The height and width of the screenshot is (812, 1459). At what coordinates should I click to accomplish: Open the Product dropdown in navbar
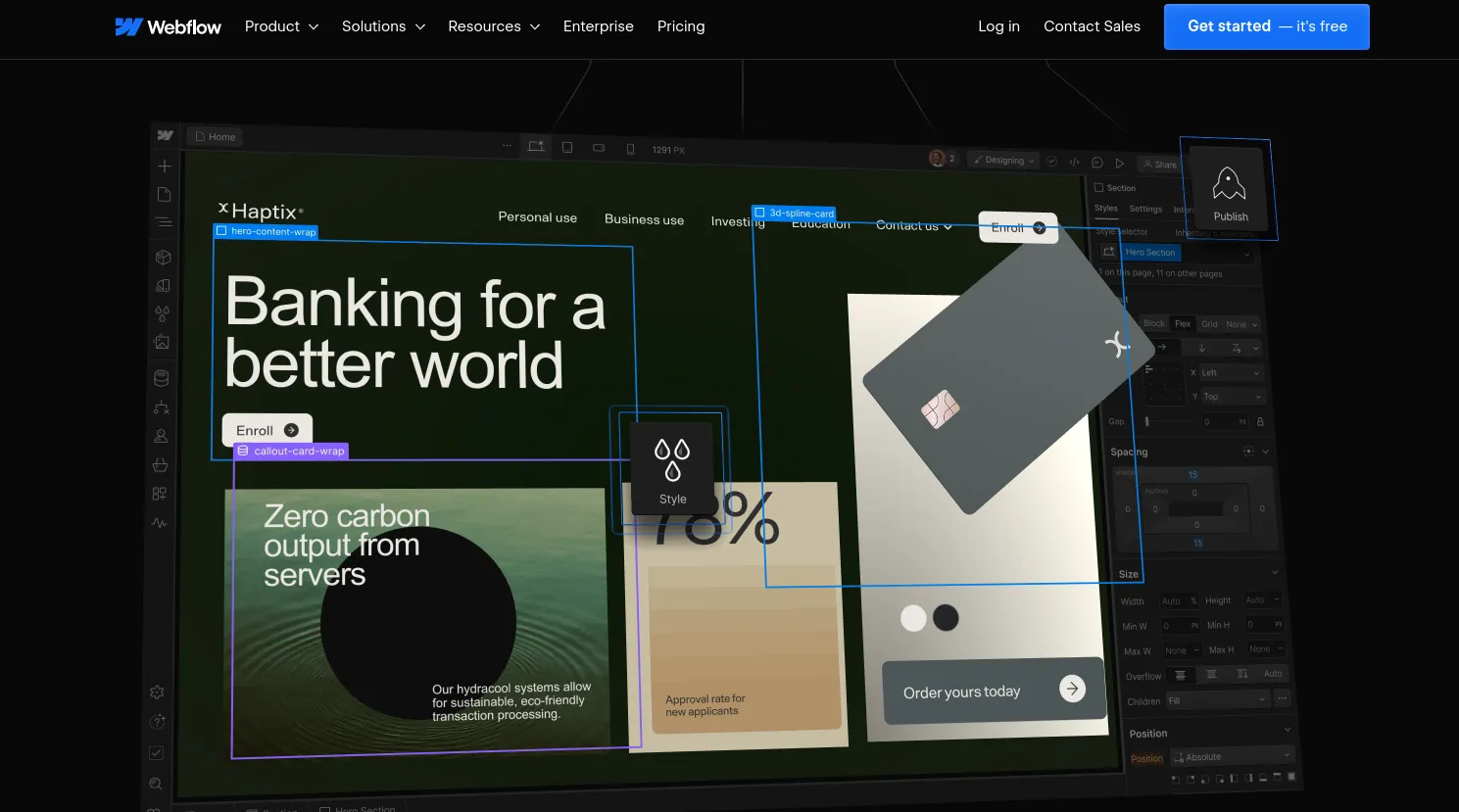[282, 26]
